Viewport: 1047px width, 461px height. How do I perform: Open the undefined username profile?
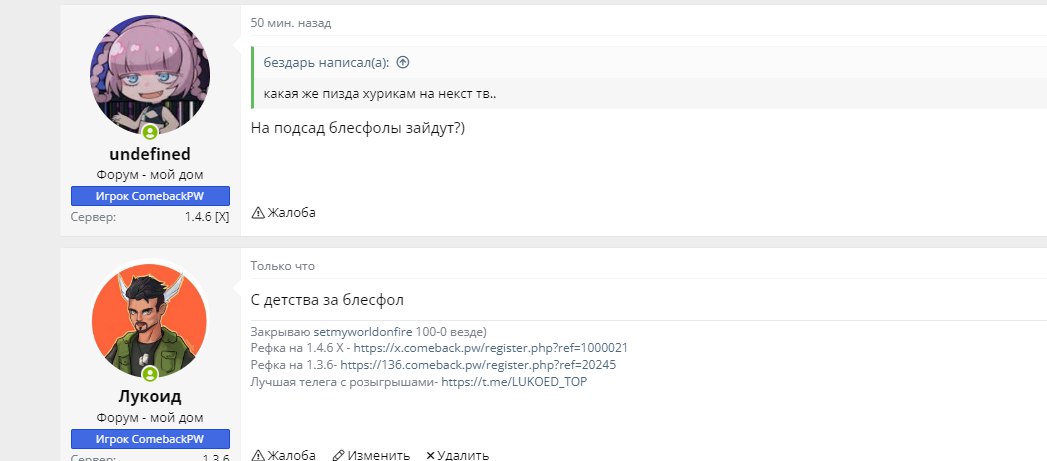tap(150, 154)
